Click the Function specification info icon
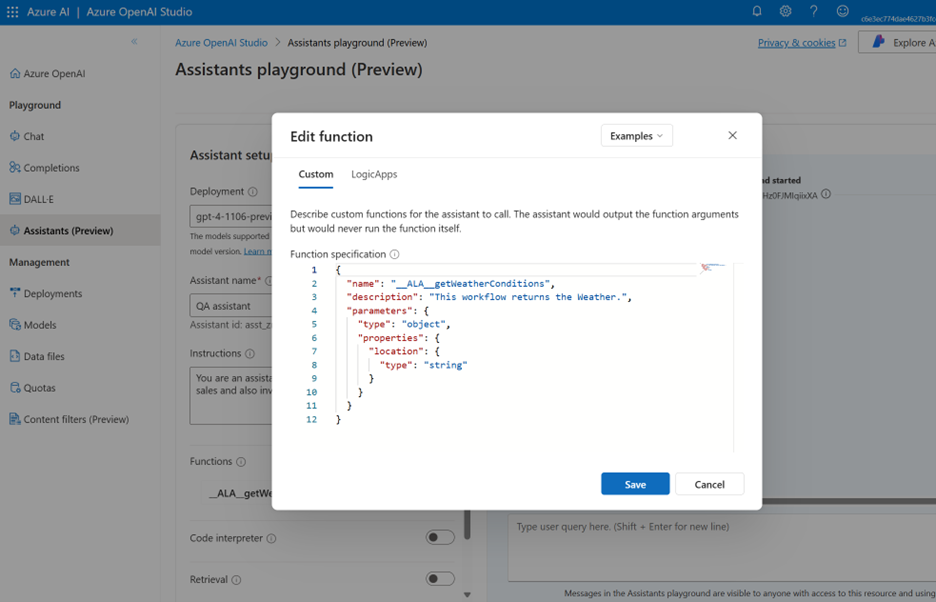Image resolution: width=936 pixels, height=602 pixels. point(395,254)
